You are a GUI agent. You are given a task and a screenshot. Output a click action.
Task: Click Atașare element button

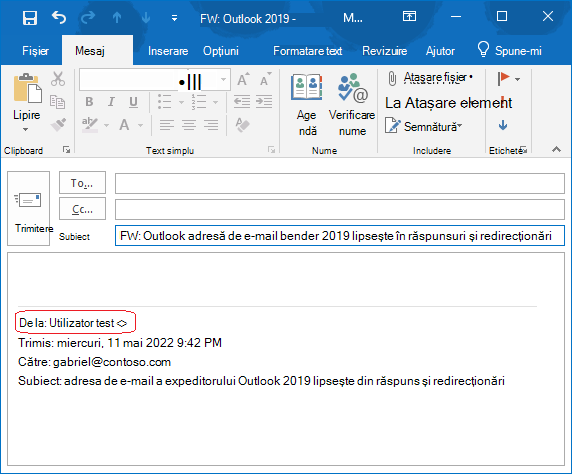point(448,103)
